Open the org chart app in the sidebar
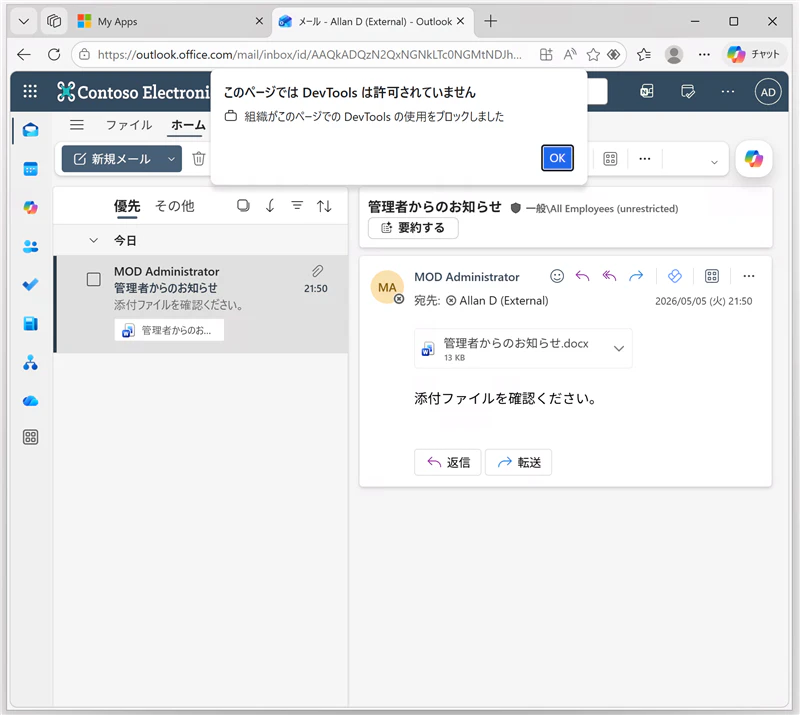This screenshot has height=715, width=800. [x=31, y=362]
